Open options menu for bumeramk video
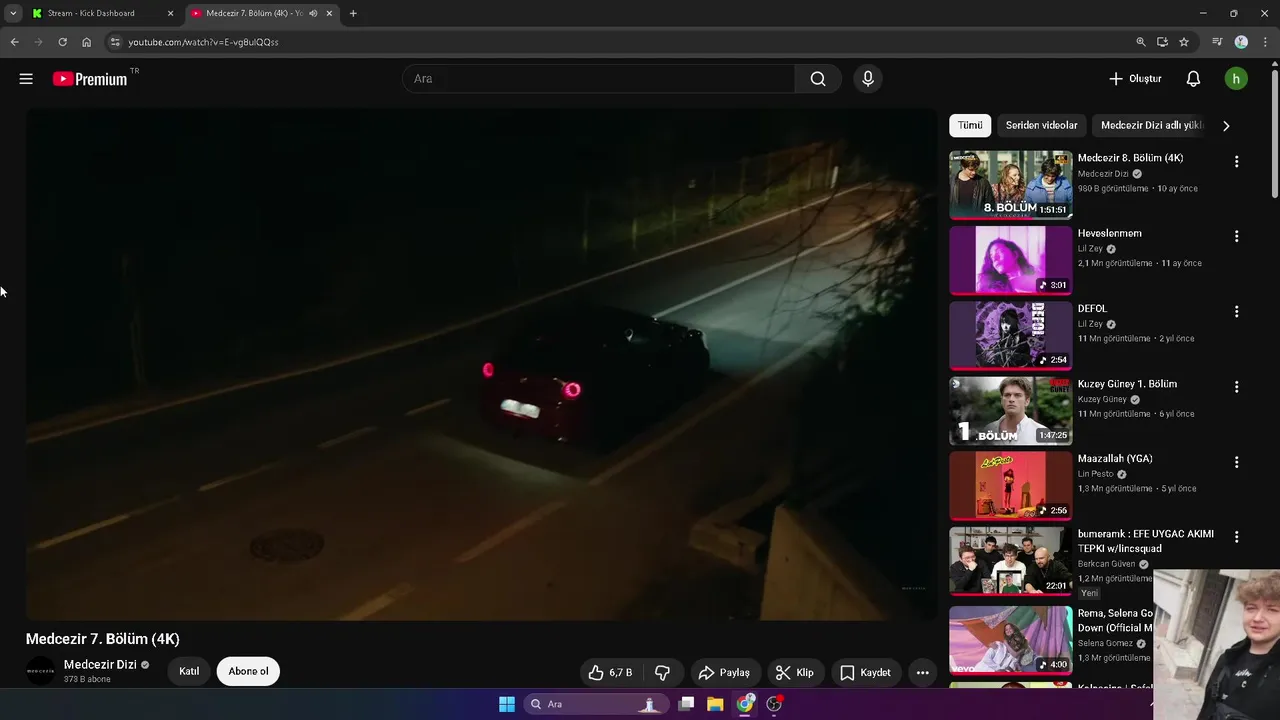Image resolution: width=1280 pixels, height=720 pixels. (x=1236, y=537)
